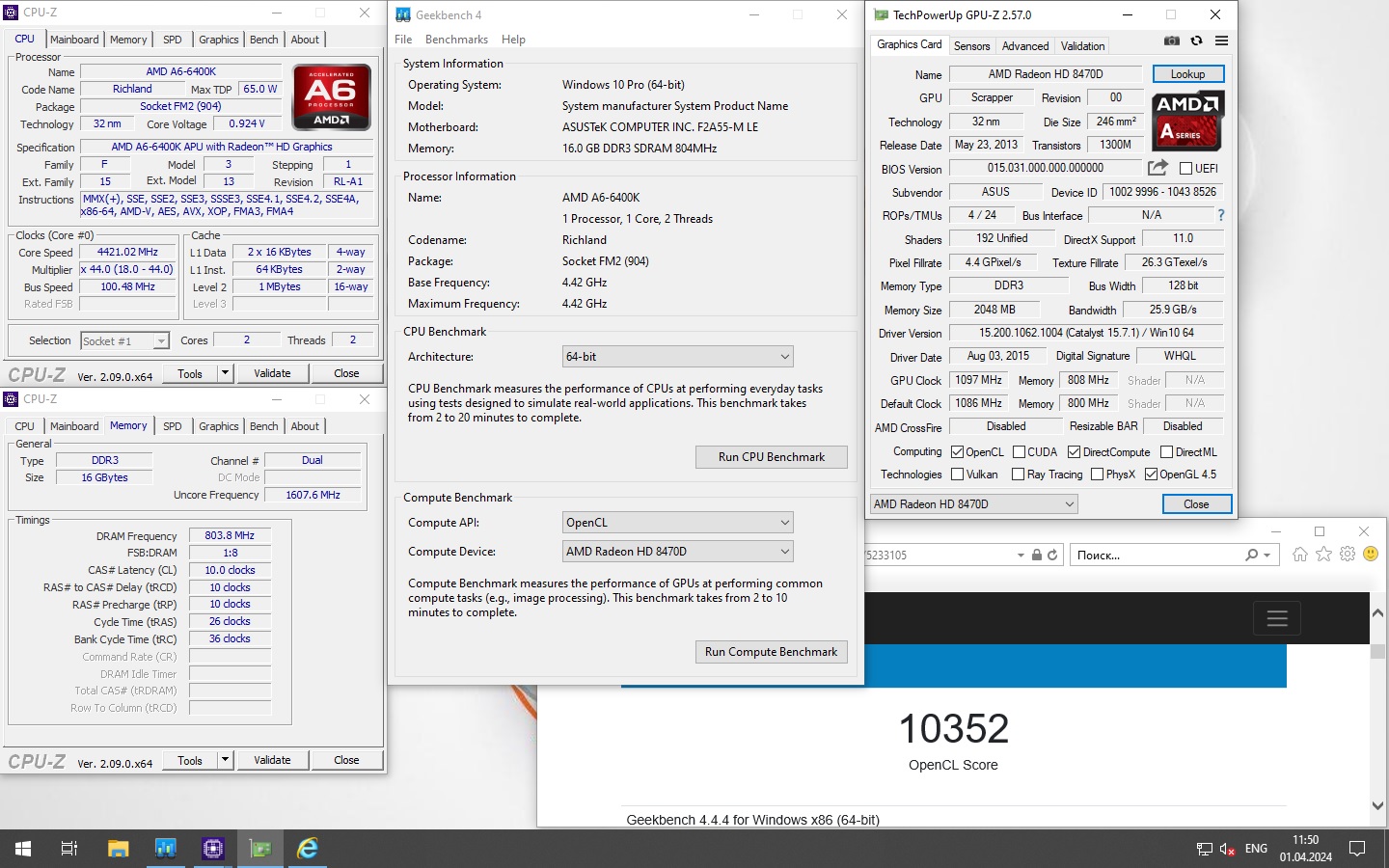
Task: Take GPU-Z screenshot with camera icon
Action: (x=1171, y=41)
